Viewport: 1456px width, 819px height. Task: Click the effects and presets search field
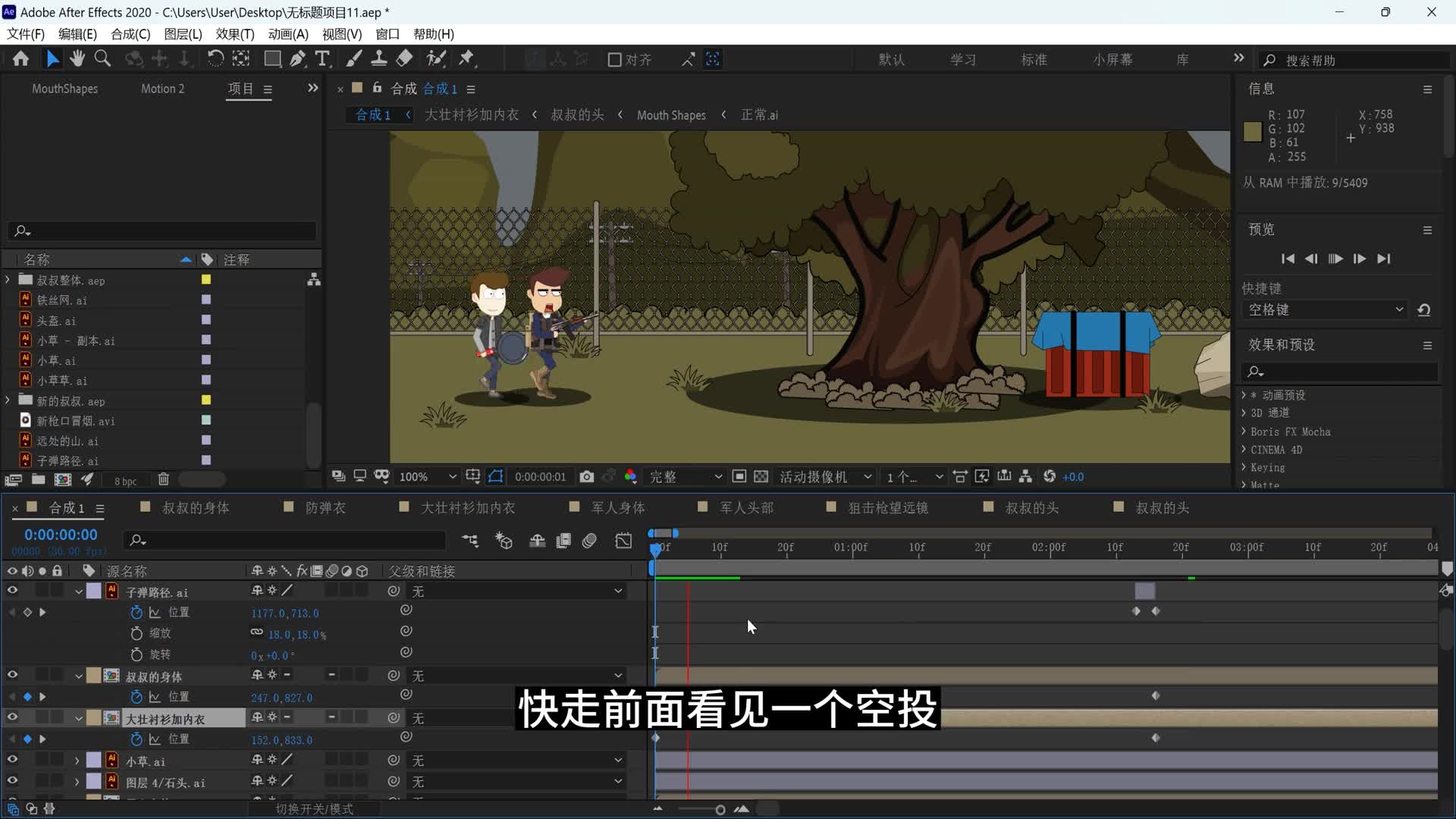pyautogui.click(x=1341, y=372)
